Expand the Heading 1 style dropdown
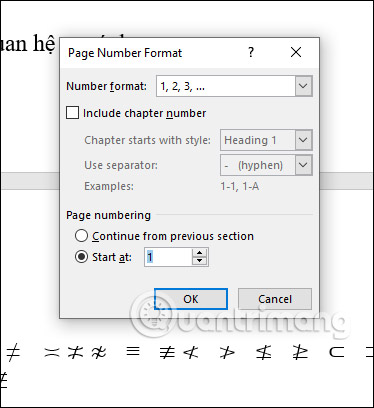 point(303,140)
